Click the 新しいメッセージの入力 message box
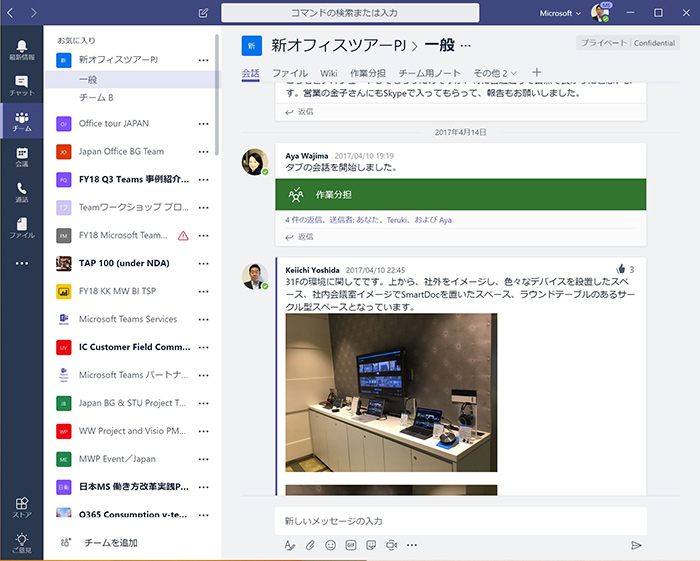 click(461, 521)
